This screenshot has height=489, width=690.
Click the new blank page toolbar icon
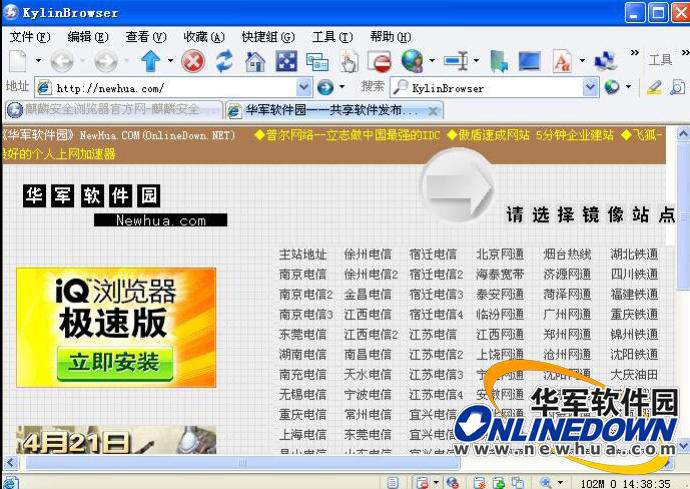18,61
